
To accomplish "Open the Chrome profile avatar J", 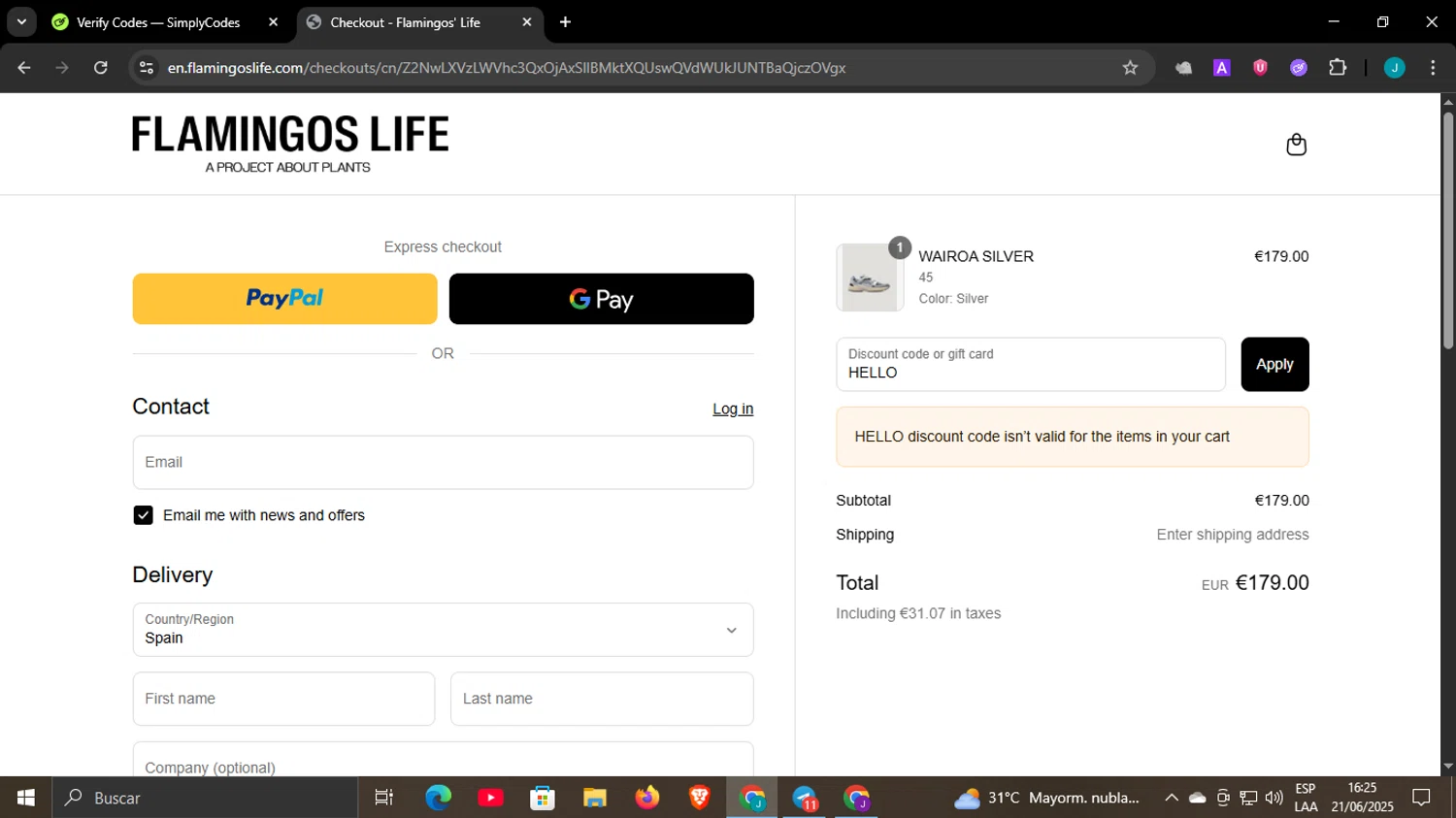I will [1394, 68].
